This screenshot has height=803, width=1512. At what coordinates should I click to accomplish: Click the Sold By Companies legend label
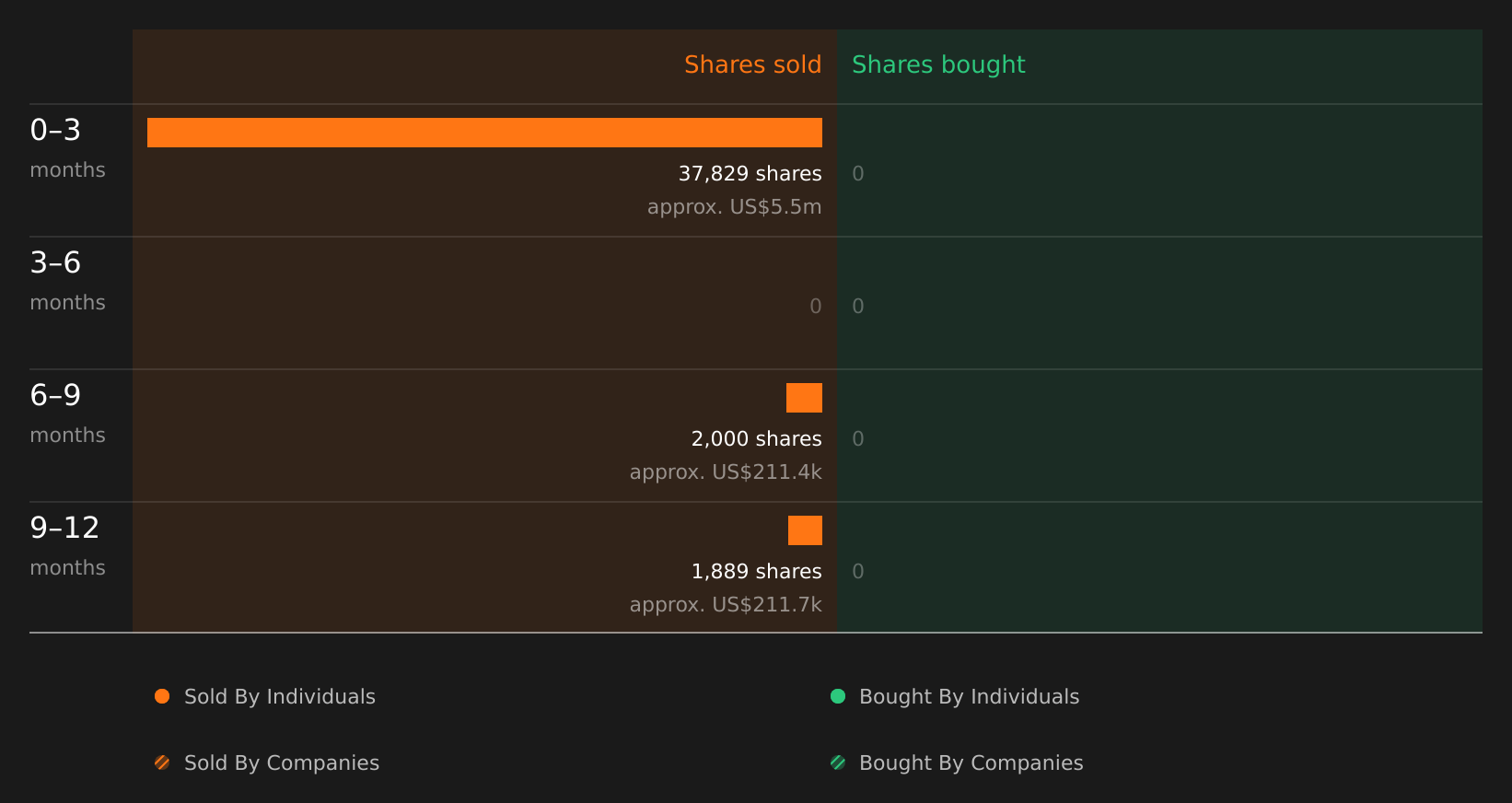tap(282, 763)
